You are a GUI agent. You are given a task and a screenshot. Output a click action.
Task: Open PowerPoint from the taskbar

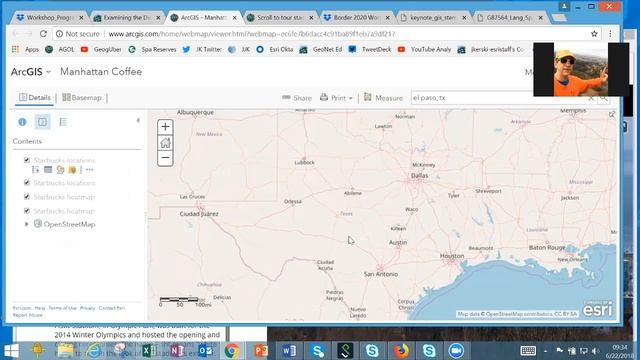click(260, 351)
